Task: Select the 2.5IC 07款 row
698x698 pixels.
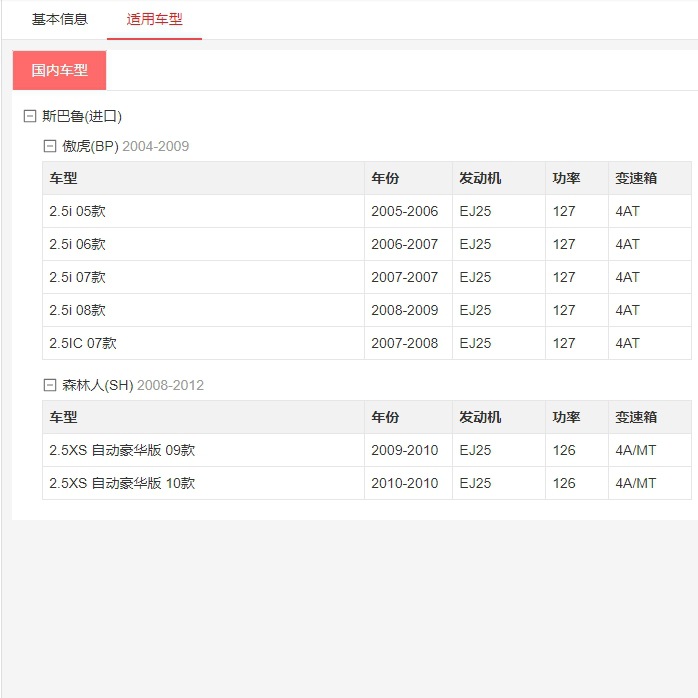Action: coord(367,343)
